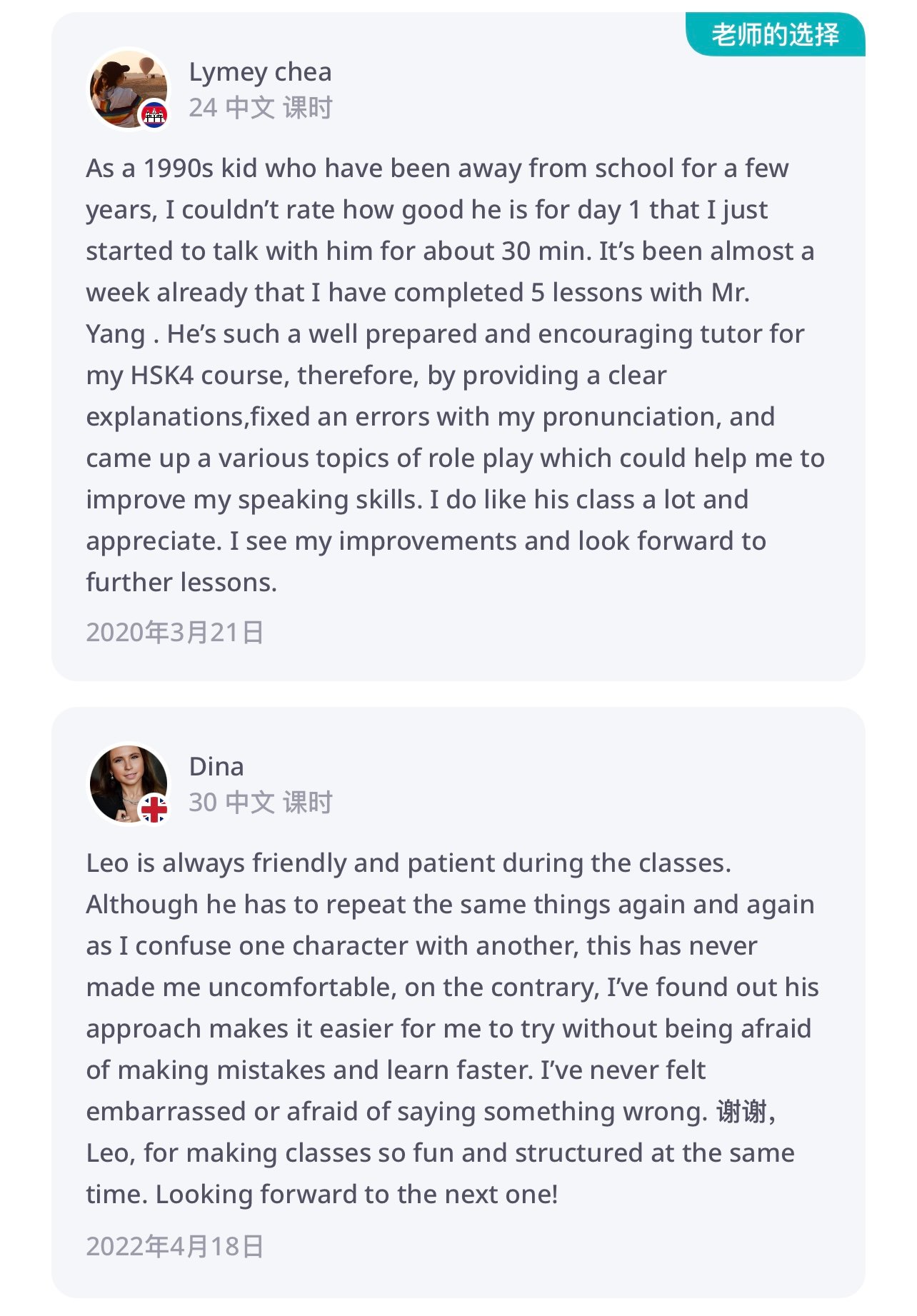The image size is (917, 1316).
Task: Open Lymey chea's profile by name
Action: pos(260,72)
